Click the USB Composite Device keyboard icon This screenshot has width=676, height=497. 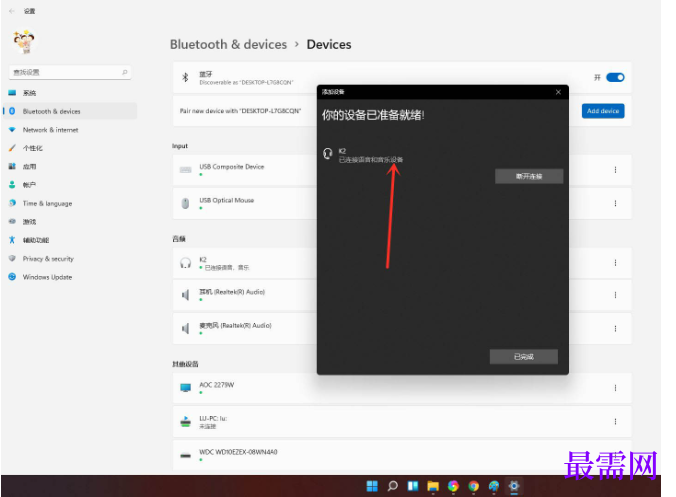[x=185, y=170]
